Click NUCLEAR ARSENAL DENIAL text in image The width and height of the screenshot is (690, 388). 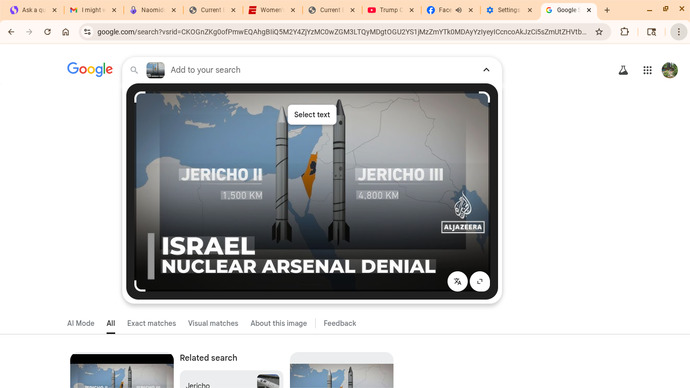click(x=298, y=267)
